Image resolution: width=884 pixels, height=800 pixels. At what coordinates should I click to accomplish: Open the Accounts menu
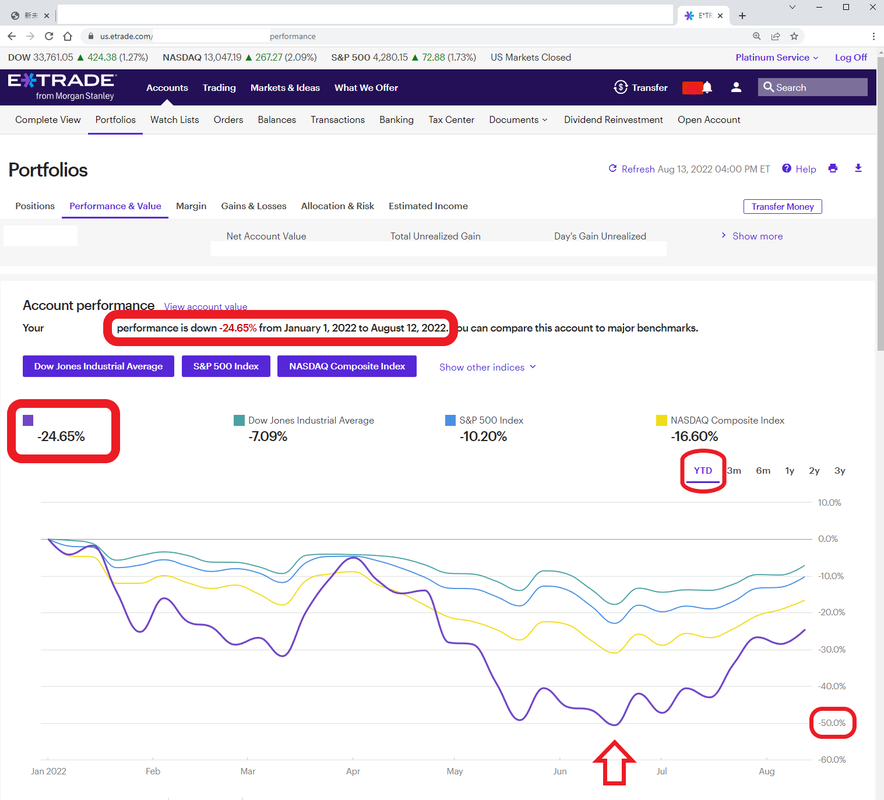pos(167,88)
